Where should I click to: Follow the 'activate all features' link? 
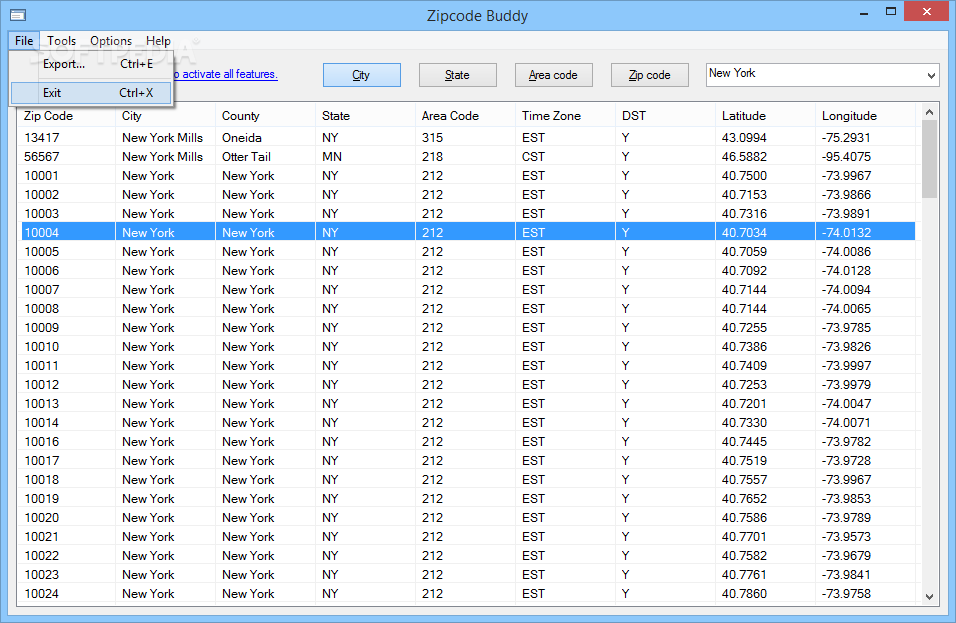pos(226,74)
